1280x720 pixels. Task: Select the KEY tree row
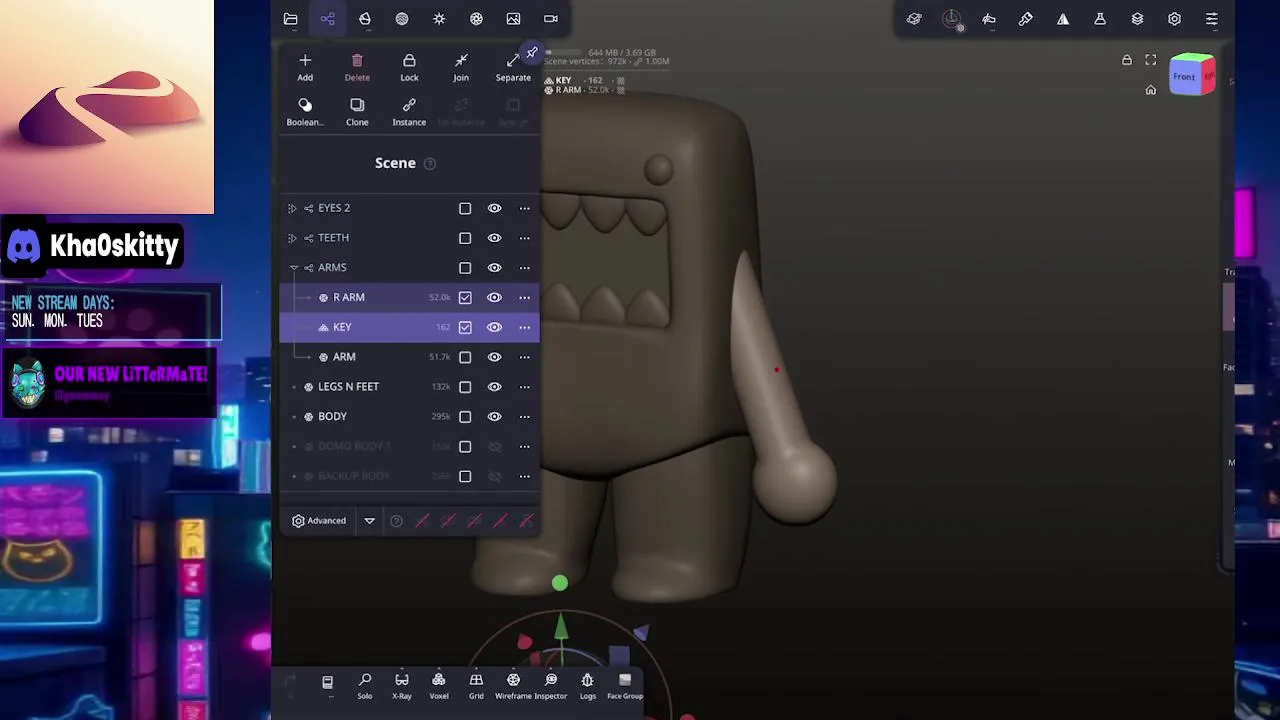tap(409, 327)
